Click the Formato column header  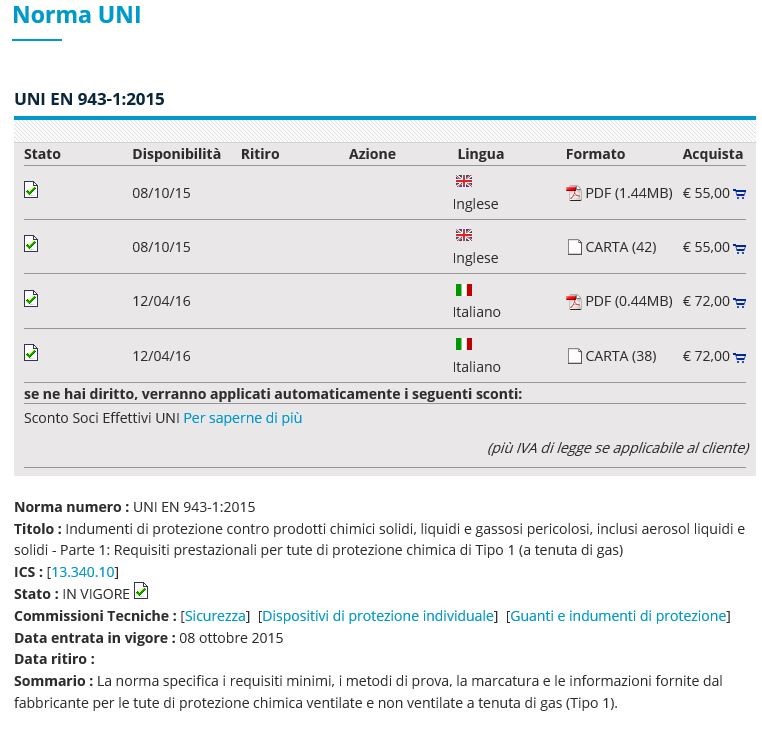(595, 154)
